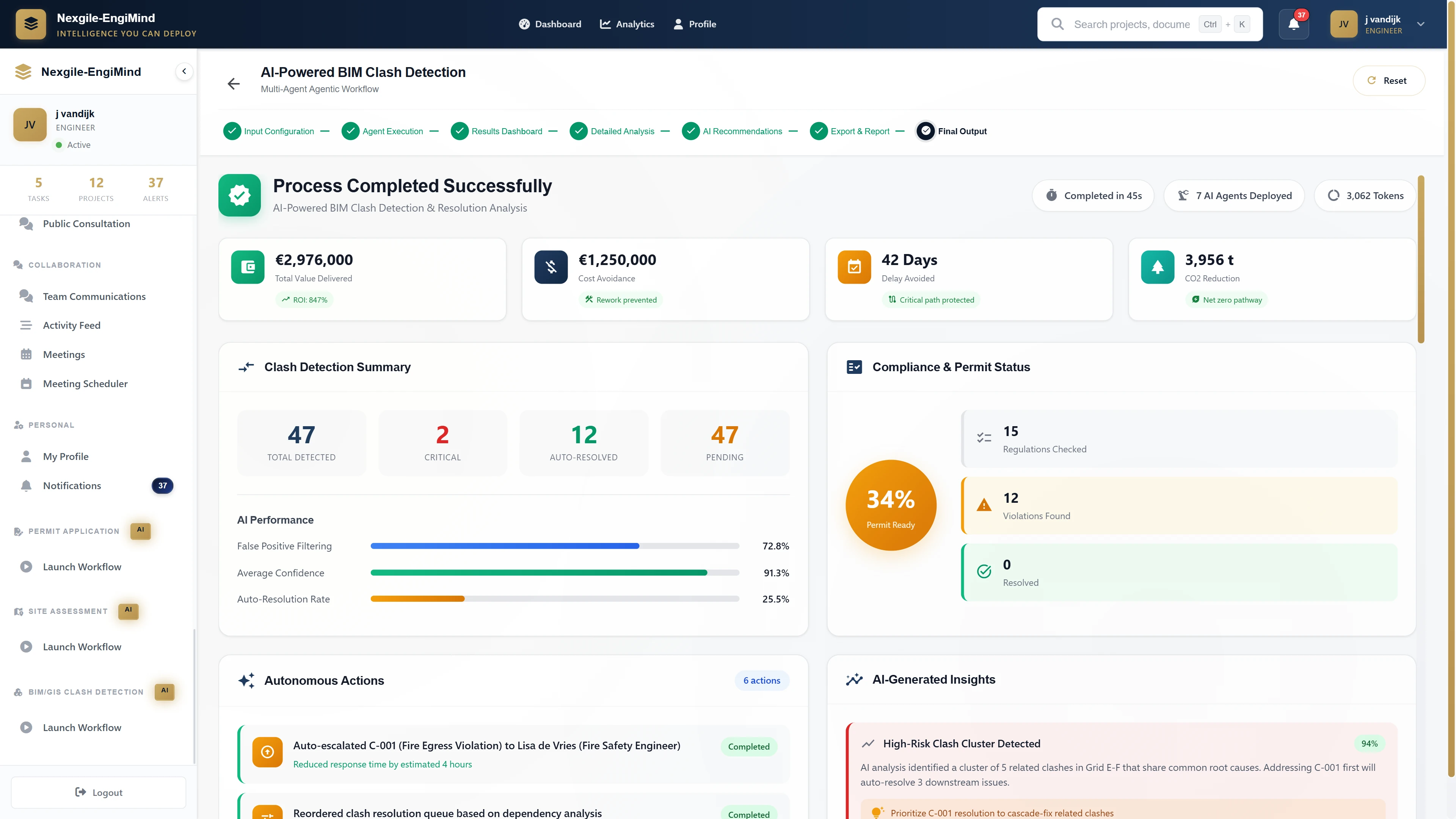1456x819 pixels.
Task: Click the search magnifier icon
Action: (1057, 24)
